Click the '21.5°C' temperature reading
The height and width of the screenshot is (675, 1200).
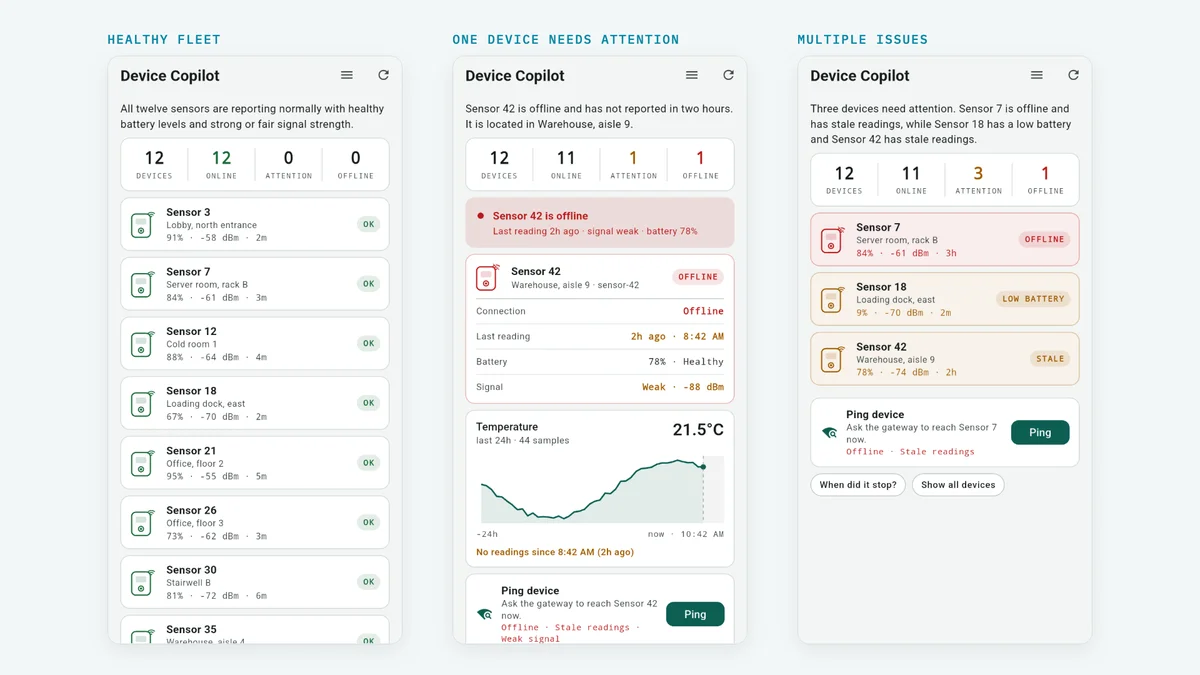point(698,430)
